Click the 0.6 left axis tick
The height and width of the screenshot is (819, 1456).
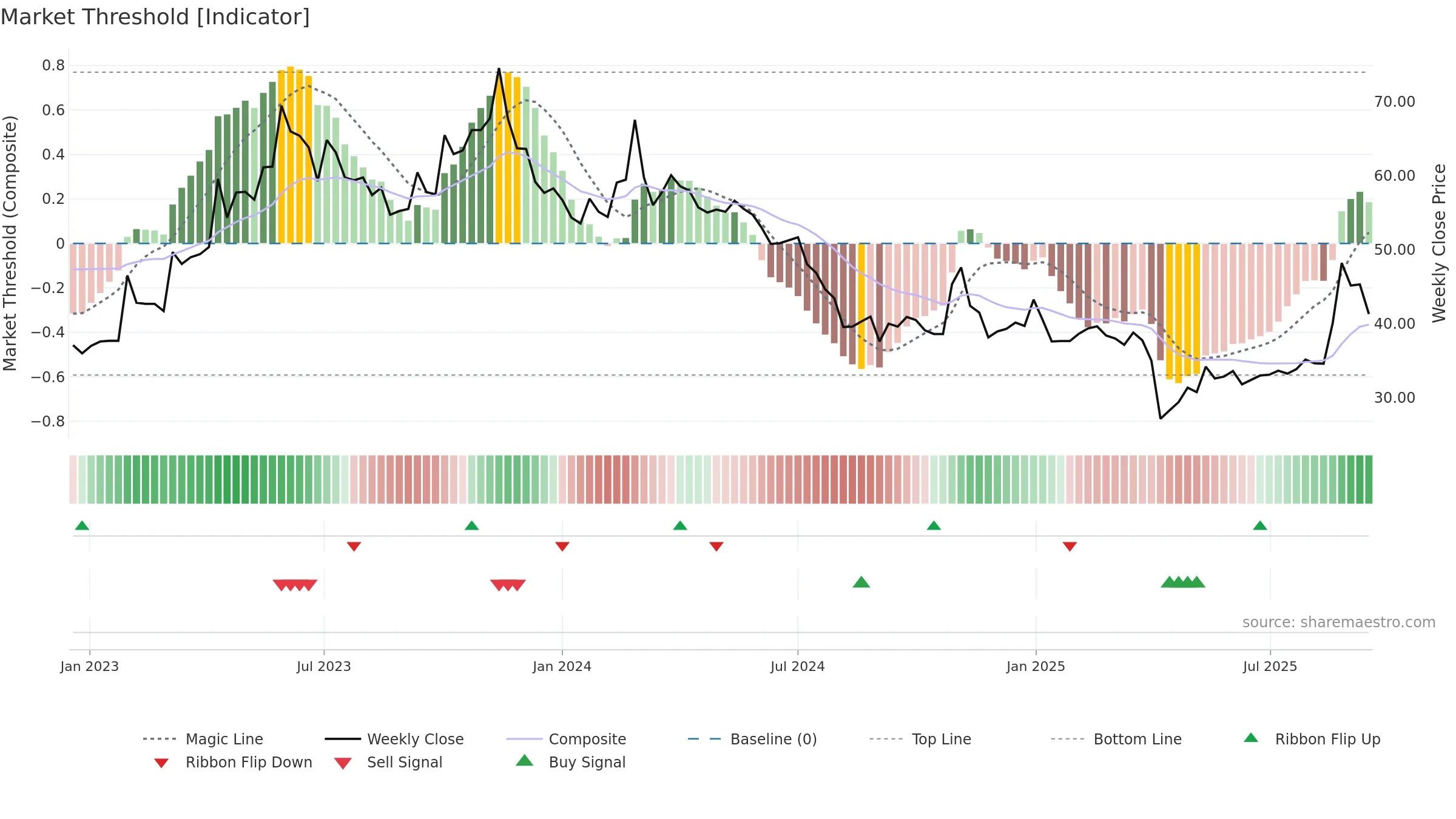click(x=53, y=110)
